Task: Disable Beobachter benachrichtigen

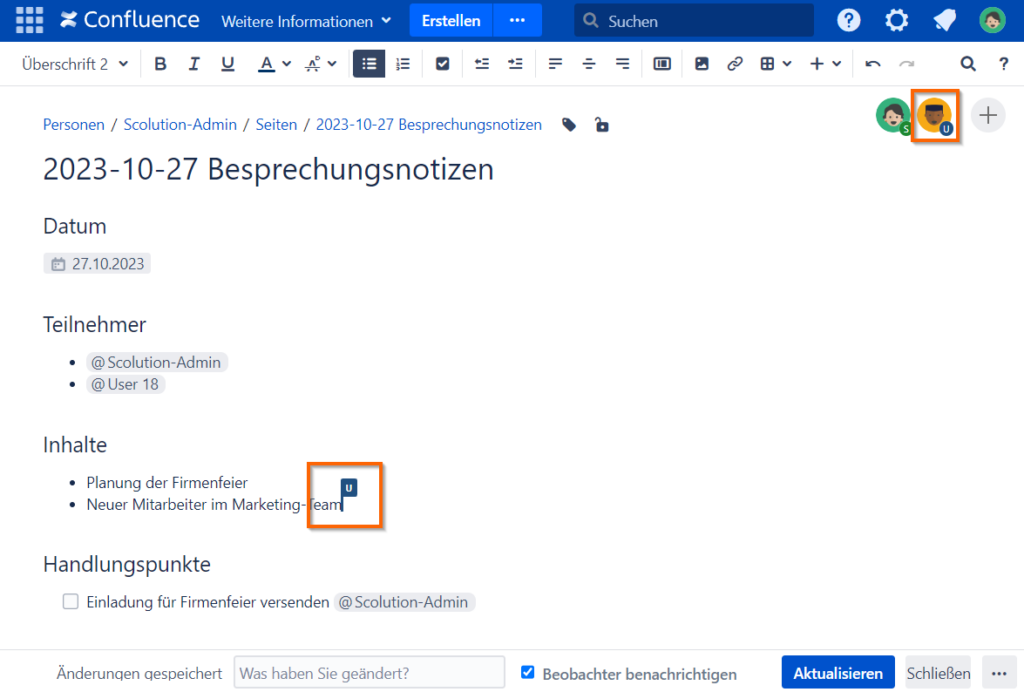Action: click(x=527, y=672)
